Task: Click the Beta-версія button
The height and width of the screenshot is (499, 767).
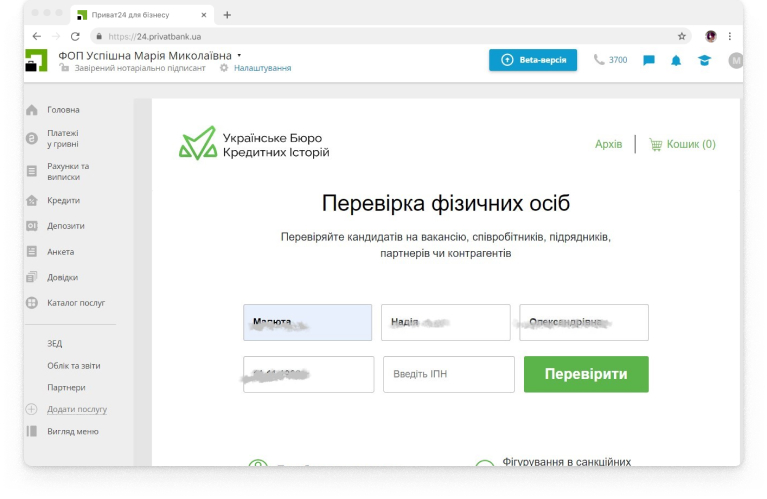Action: click(x=533, y=60)
